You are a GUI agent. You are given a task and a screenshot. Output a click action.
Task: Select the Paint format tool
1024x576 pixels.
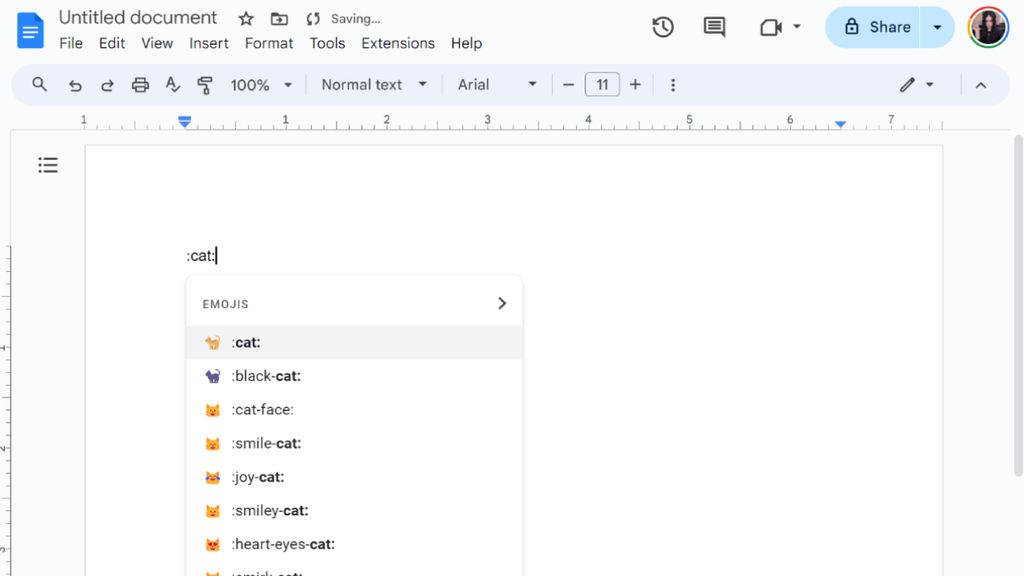tap(203, 85)
